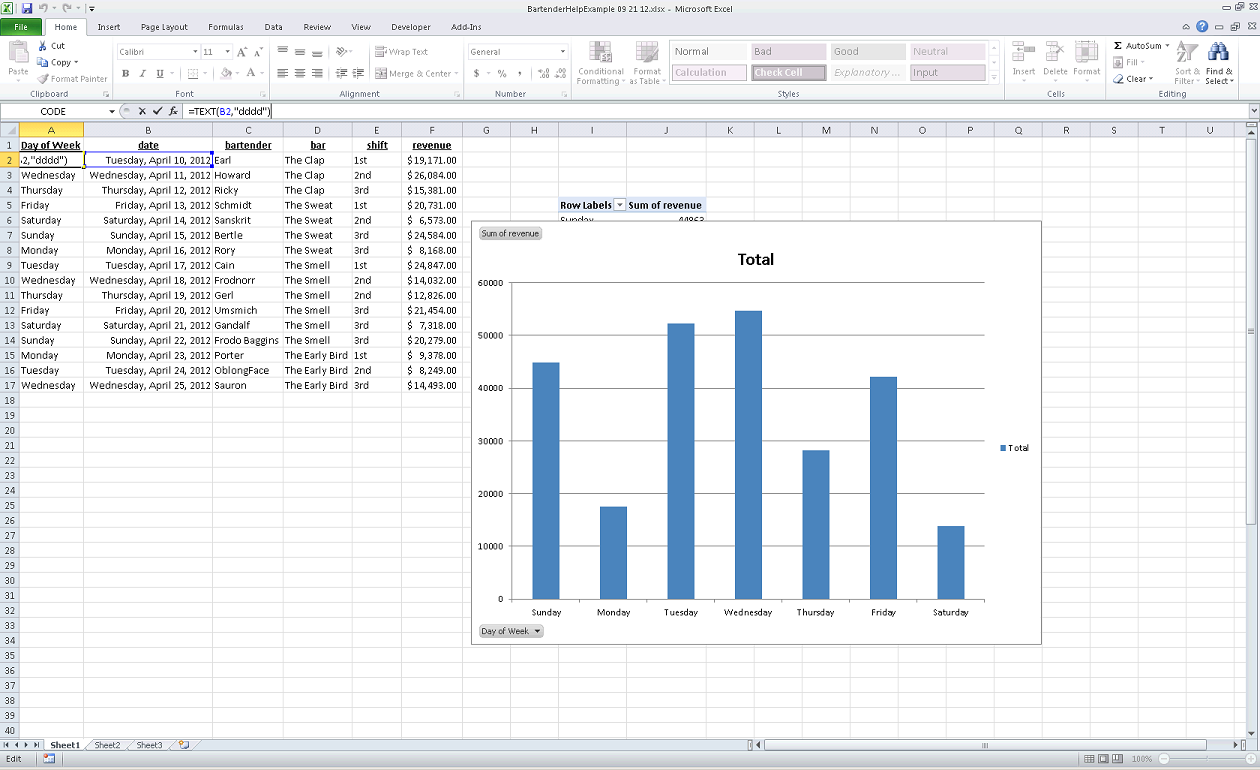Open the Formulas ribbon tab
Viewport: 1260px width, 770px height.
click(225, 27)
